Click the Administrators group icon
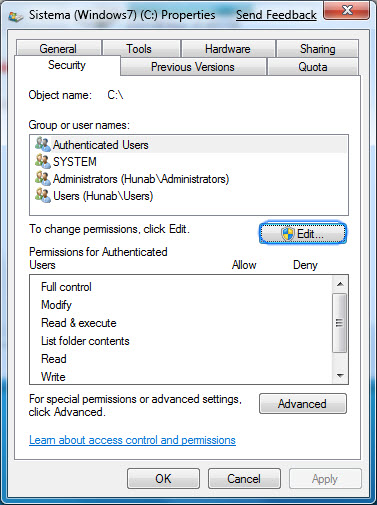Image resolution: width=377 pixels, height=505 pixels. tap(43, 178)
